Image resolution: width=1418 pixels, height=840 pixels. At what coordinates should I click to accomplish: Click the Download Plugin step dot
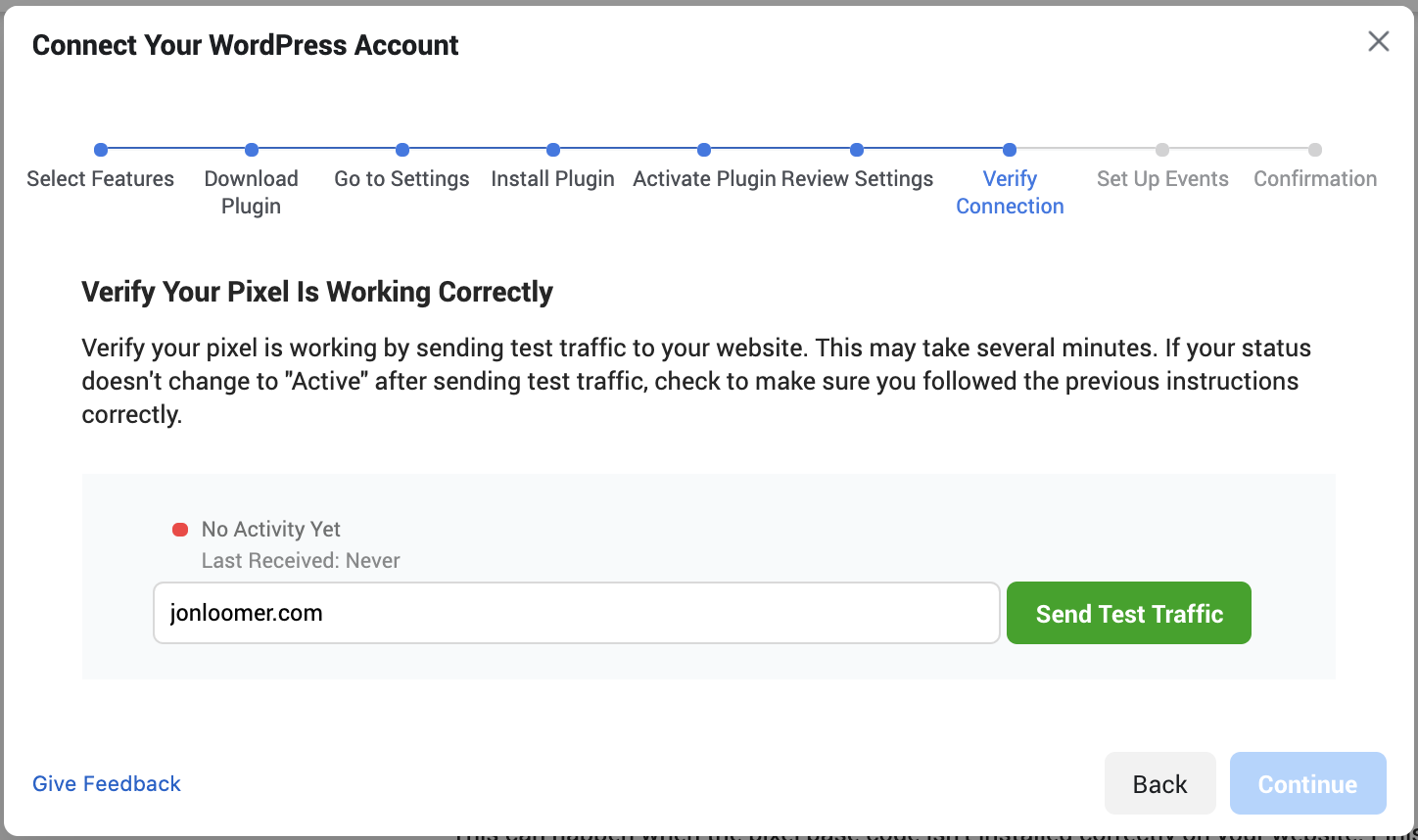(252, 150)
